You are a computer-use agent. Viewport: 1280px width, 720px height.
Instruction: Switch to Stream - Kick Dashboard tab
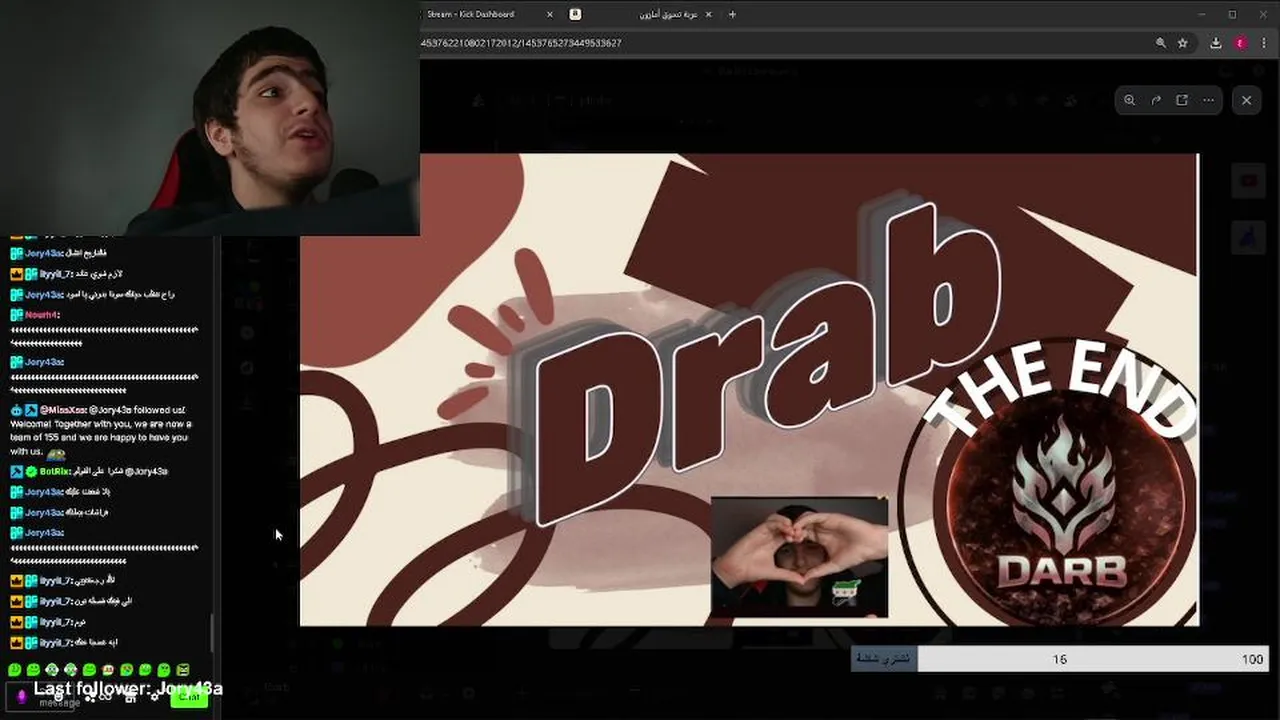470,14
